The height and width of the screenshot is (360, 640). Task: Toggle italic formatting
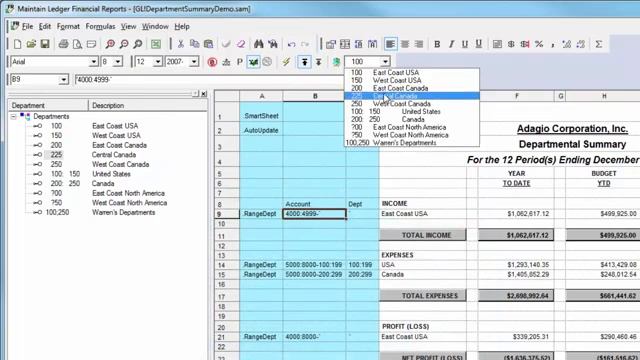451,44
